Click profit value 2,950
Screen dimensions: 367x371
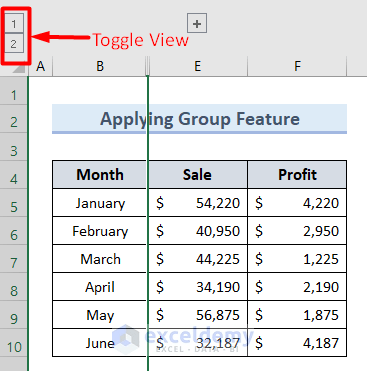point(297,231)
